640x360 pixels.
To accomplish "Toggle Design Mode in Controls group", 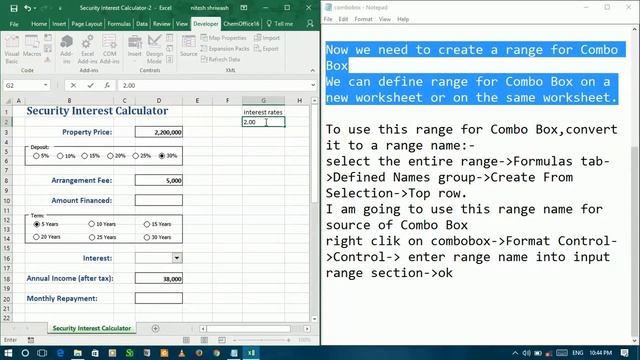I will click(x=154, y=49).
